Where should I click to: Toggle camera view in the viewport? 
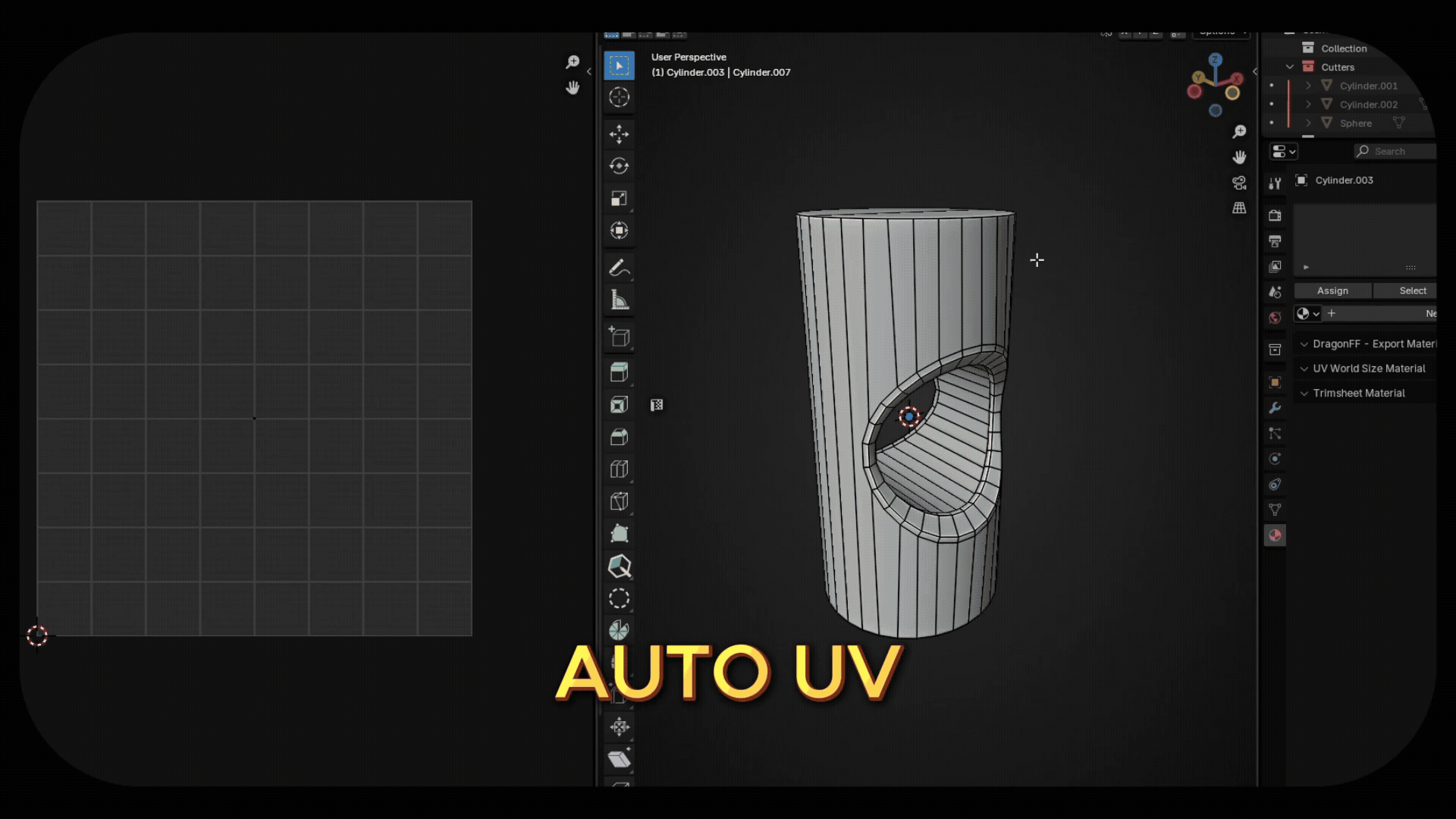[x=1239, y=183]
